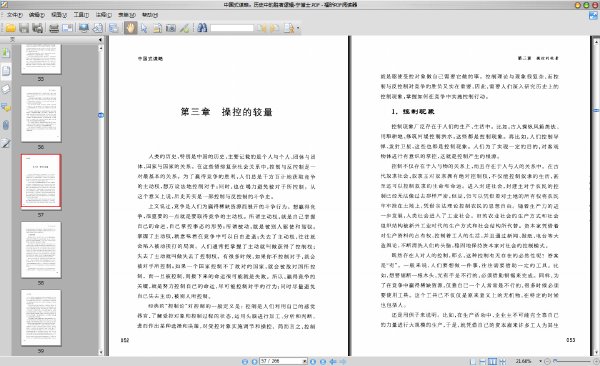Switch to facing pages view mode

[492, 361]
